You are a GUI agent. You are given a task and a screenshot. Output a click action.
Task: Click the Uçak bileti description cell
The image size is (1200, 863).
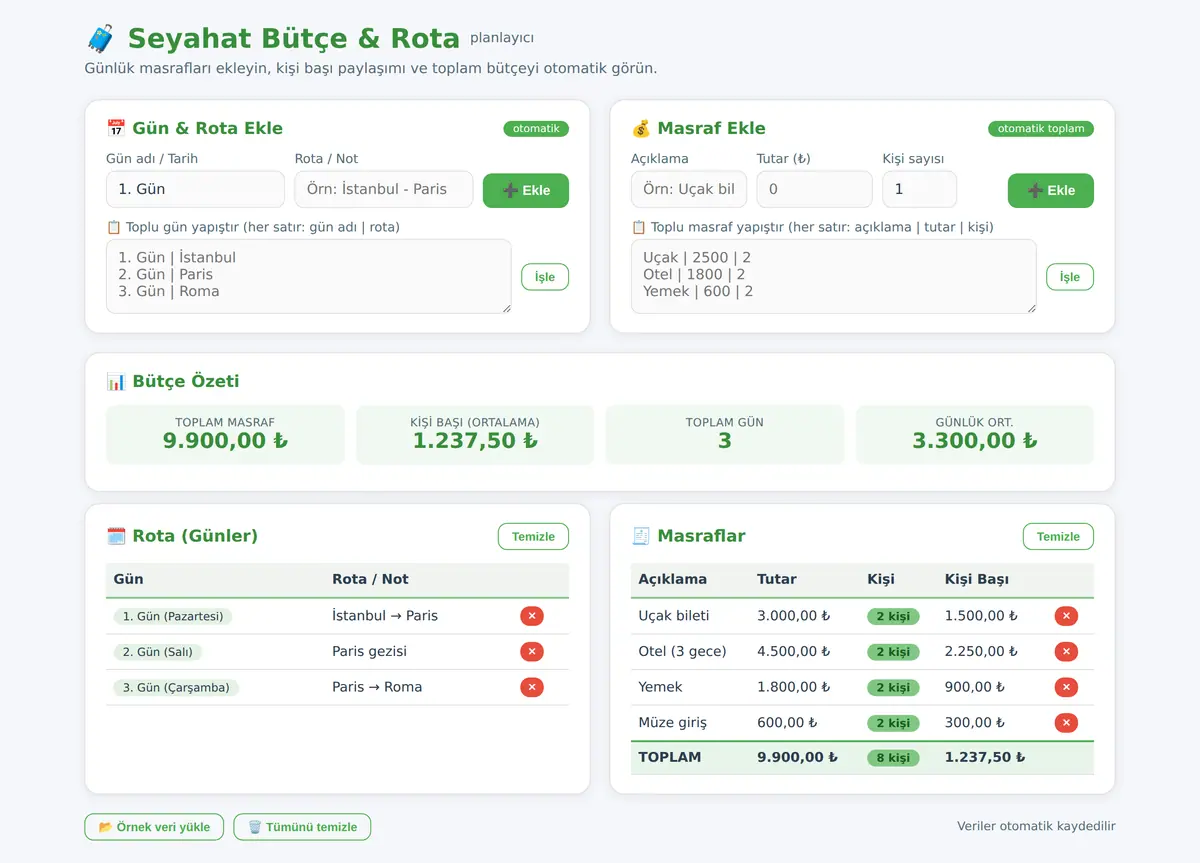674,616
